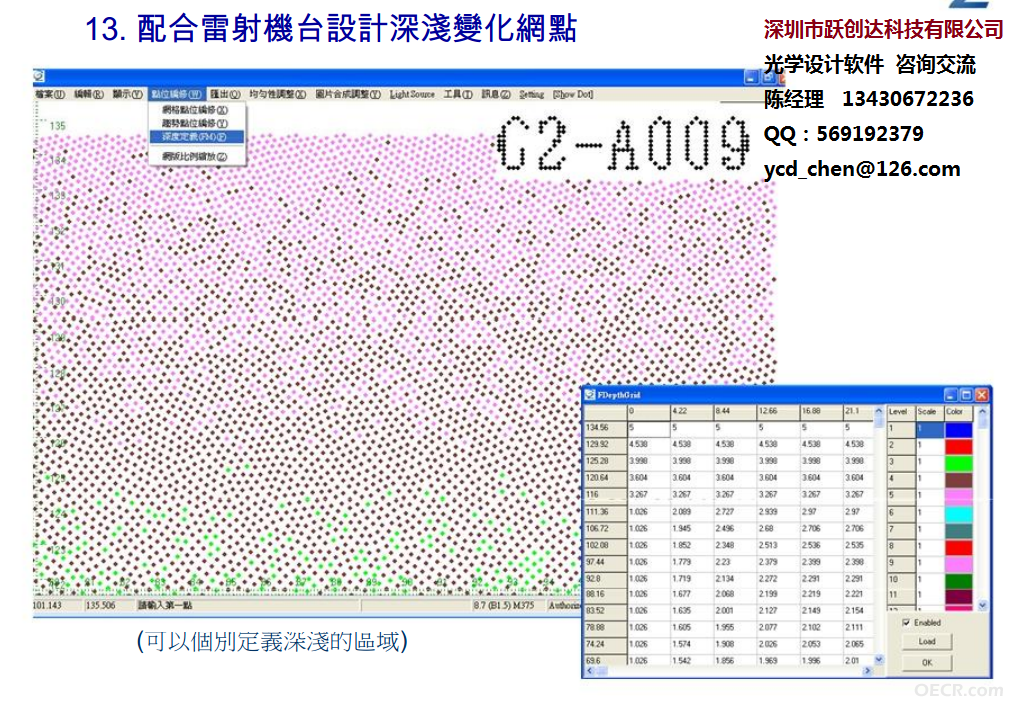Open the Setting menu
Image resolution: width=1015 pixels, height=705 pixels.
(531, 95)
